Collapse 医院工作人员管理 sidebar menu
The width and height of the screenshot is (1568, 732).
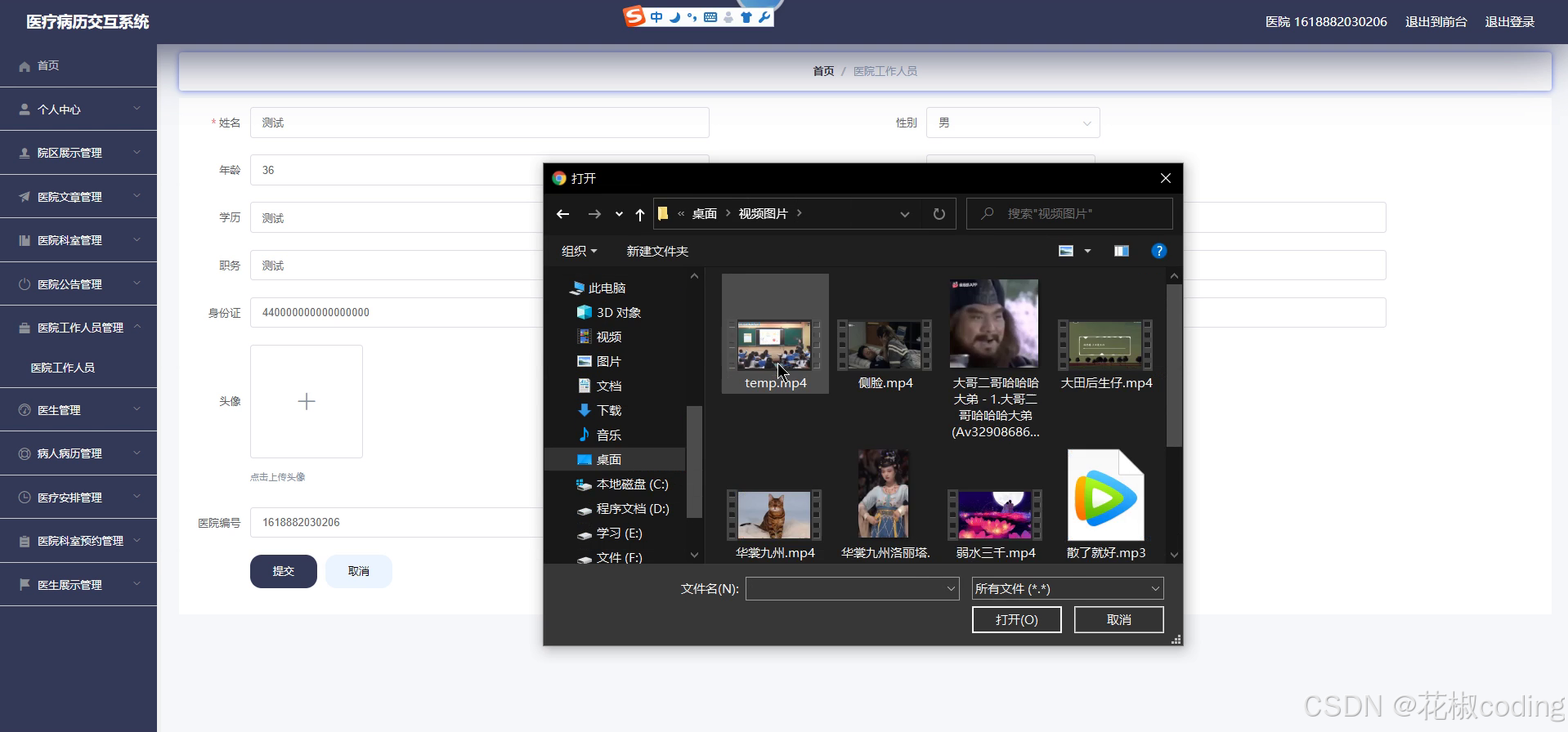tap(78, 327)
